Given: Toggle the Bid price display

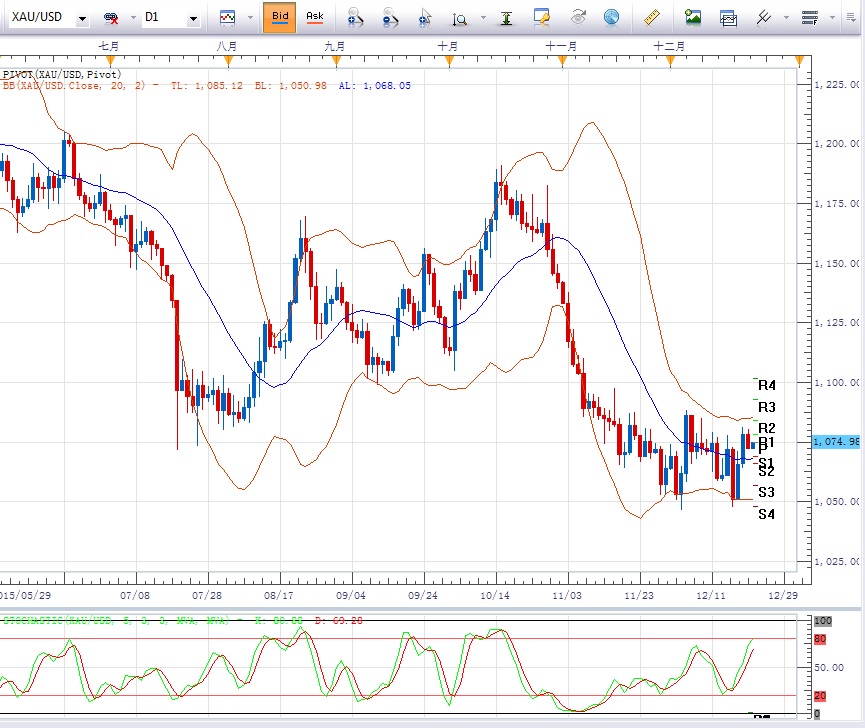Looking at the screenshot, I should coord(280,17).
